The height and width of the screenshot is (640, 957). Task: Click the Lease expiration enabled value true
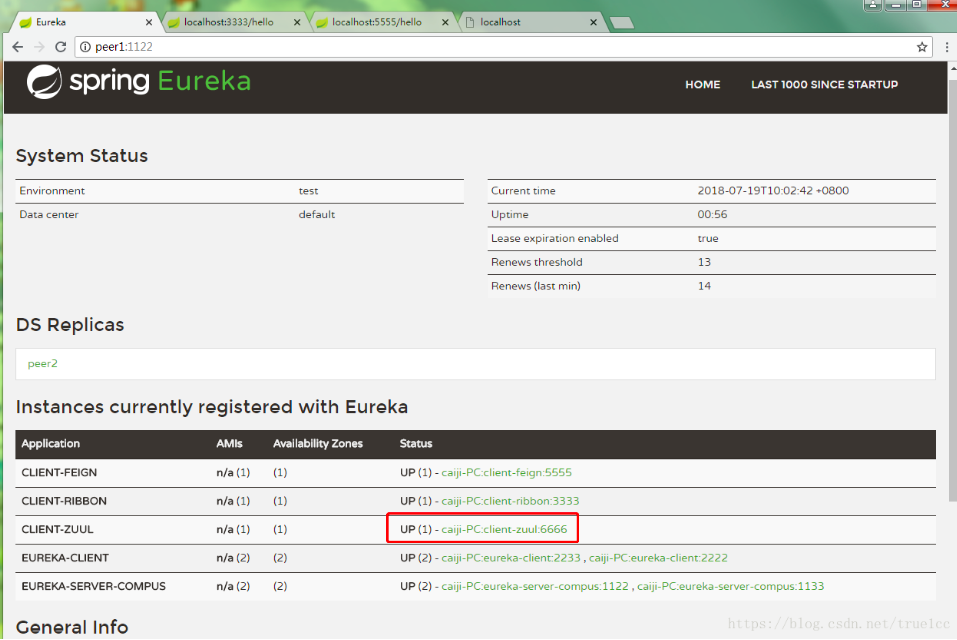(708, 238)
